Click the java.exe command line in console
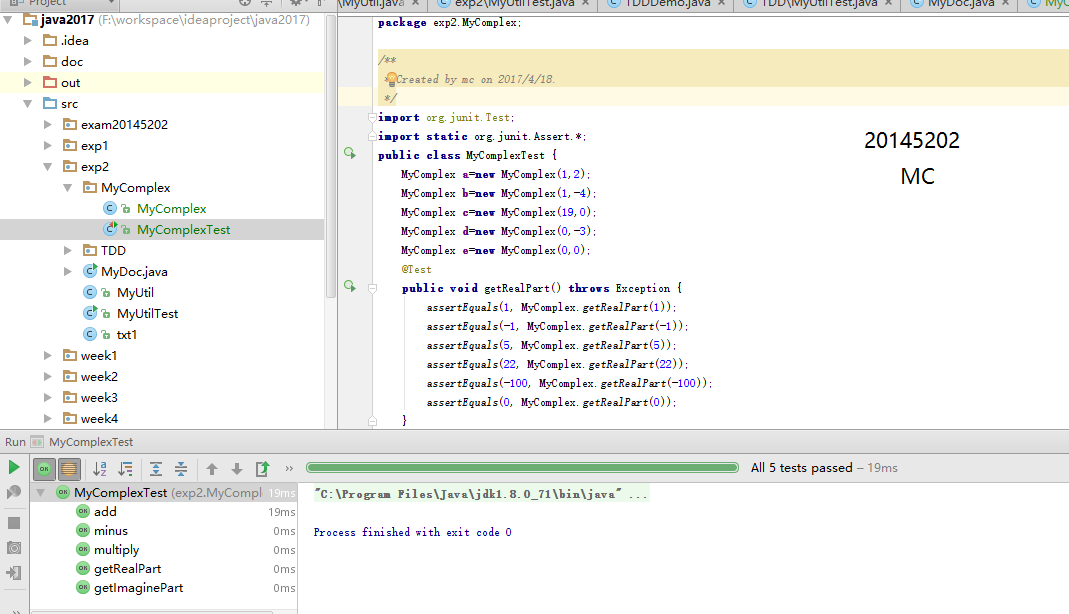This screenshot has height=614, width=1069. (x=481, y=494)
